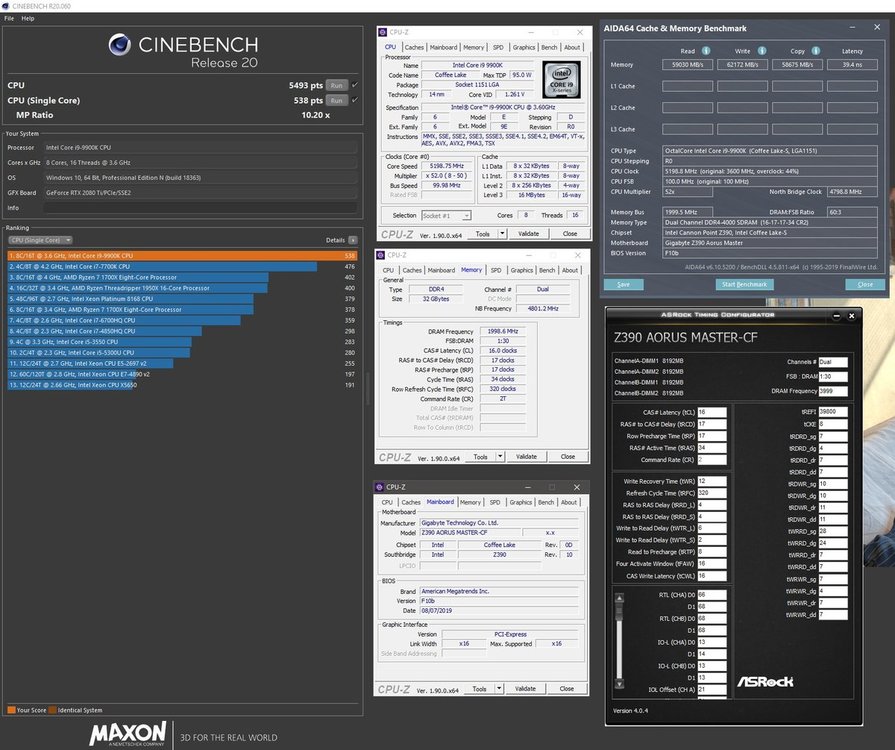The height and width of the screenshot is (750, 895).
Task: Open Tools dropdown arrow in CPU-Z Memory window
Action: click(x=500, y=457)
